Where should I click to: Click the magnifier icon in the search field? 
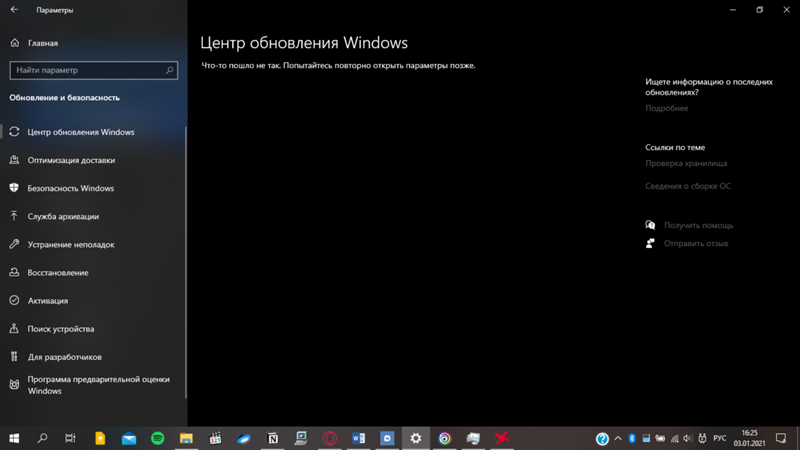coord(169,70)
